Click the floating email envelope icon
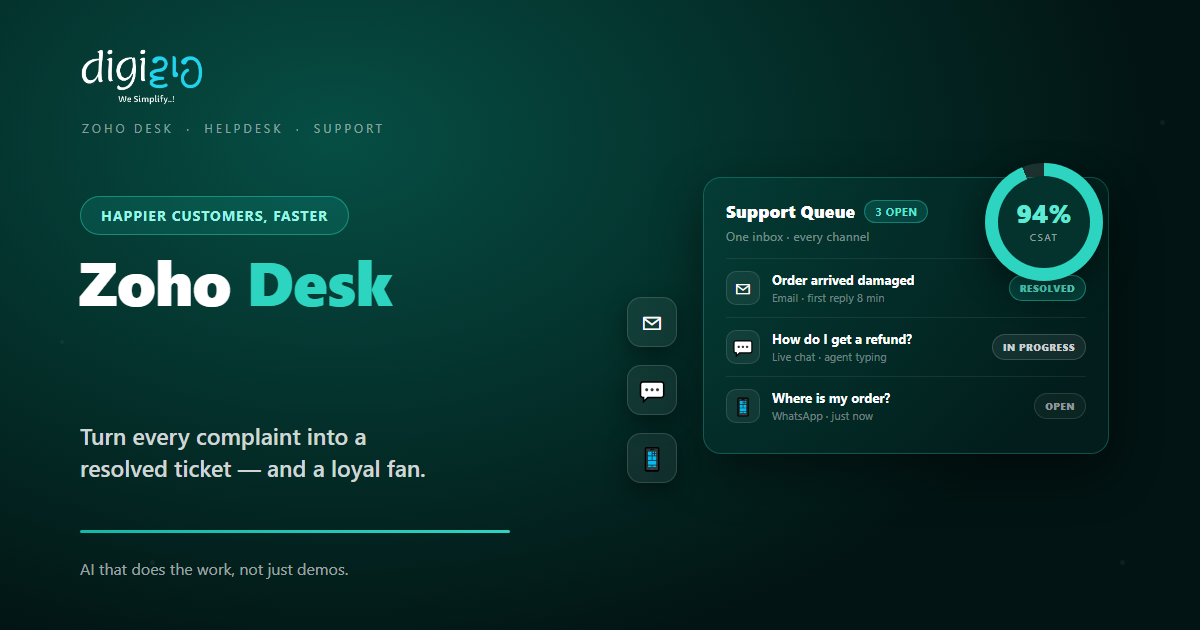The height and width of the screenshot is (630, 1200). (652, 323)
